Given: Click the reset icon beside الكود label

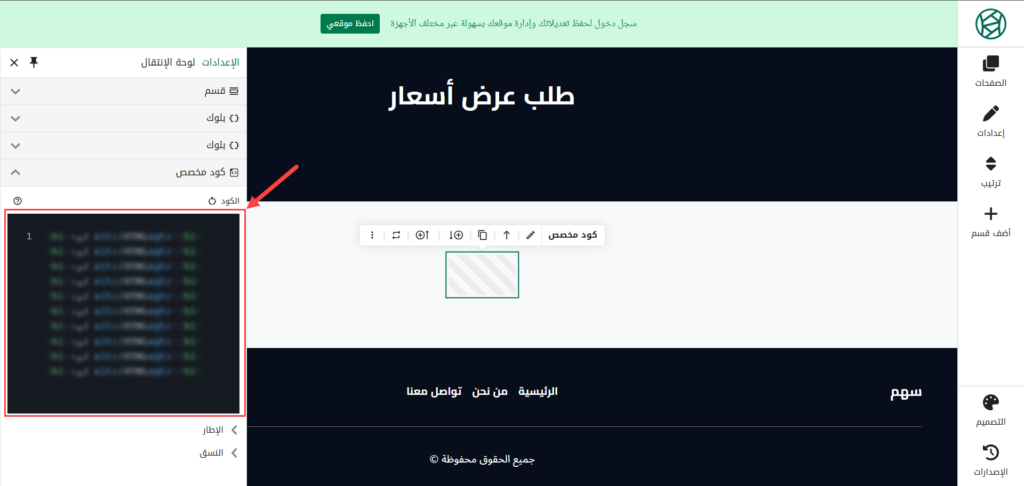Looking at the screenshot, I should (212, 201).
